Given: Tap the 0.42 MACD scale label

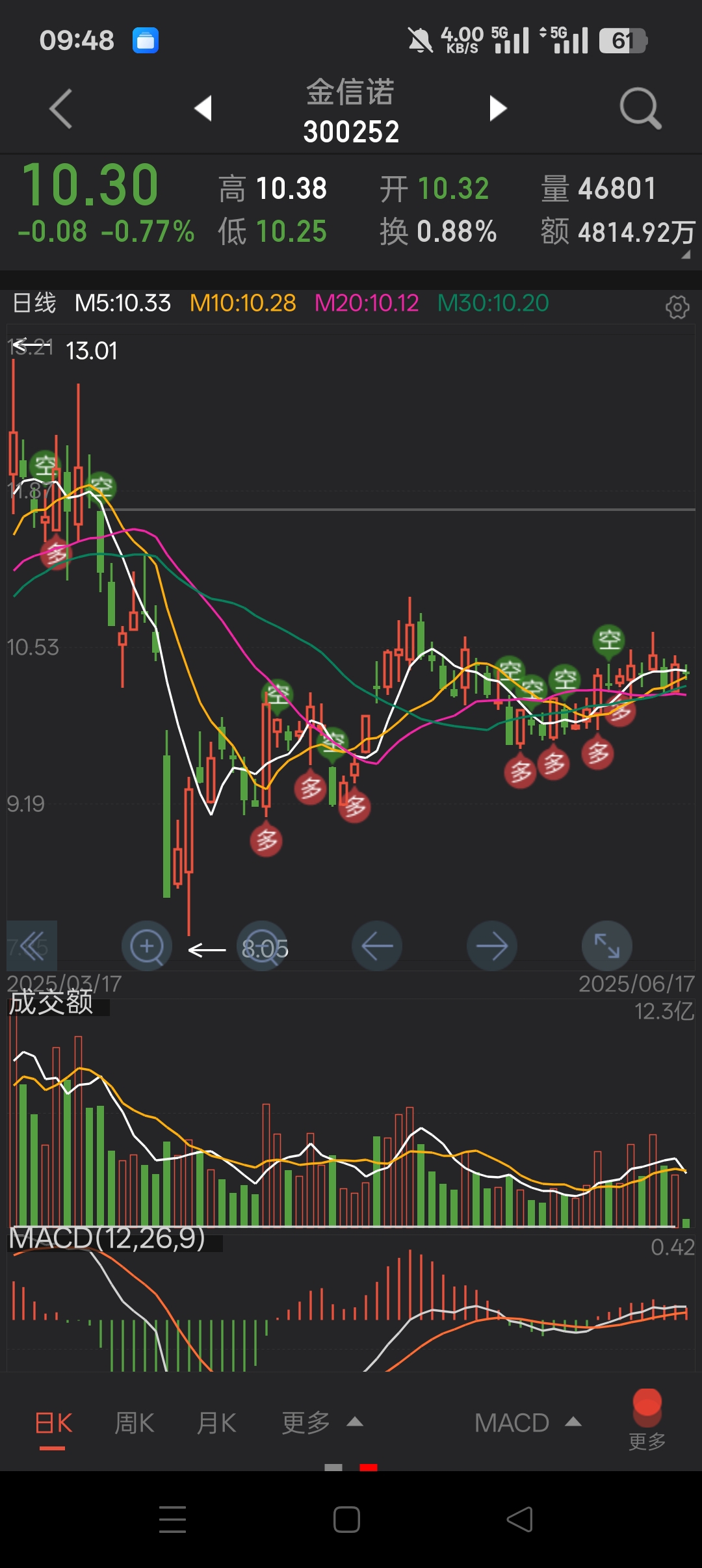Looking at the screenshot, I should click(673, 1247).
